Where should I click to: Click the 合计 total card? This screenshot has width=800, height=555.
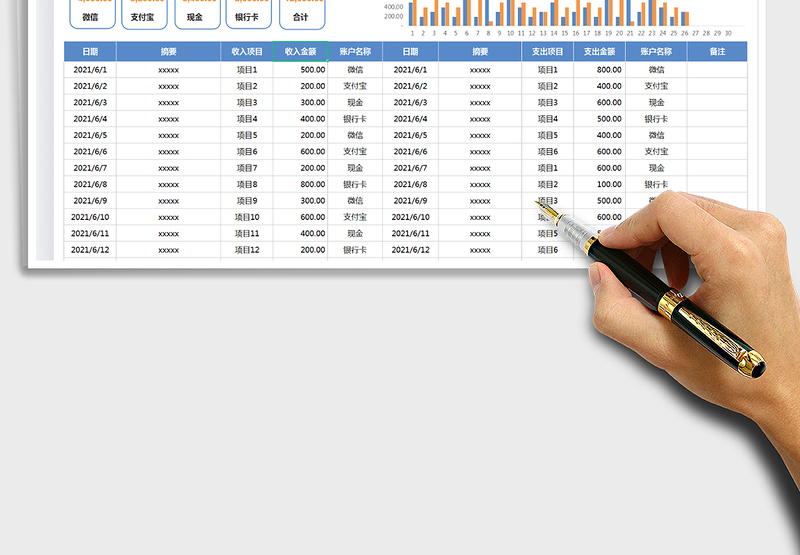pyautogui.click(x=301, y=14)
